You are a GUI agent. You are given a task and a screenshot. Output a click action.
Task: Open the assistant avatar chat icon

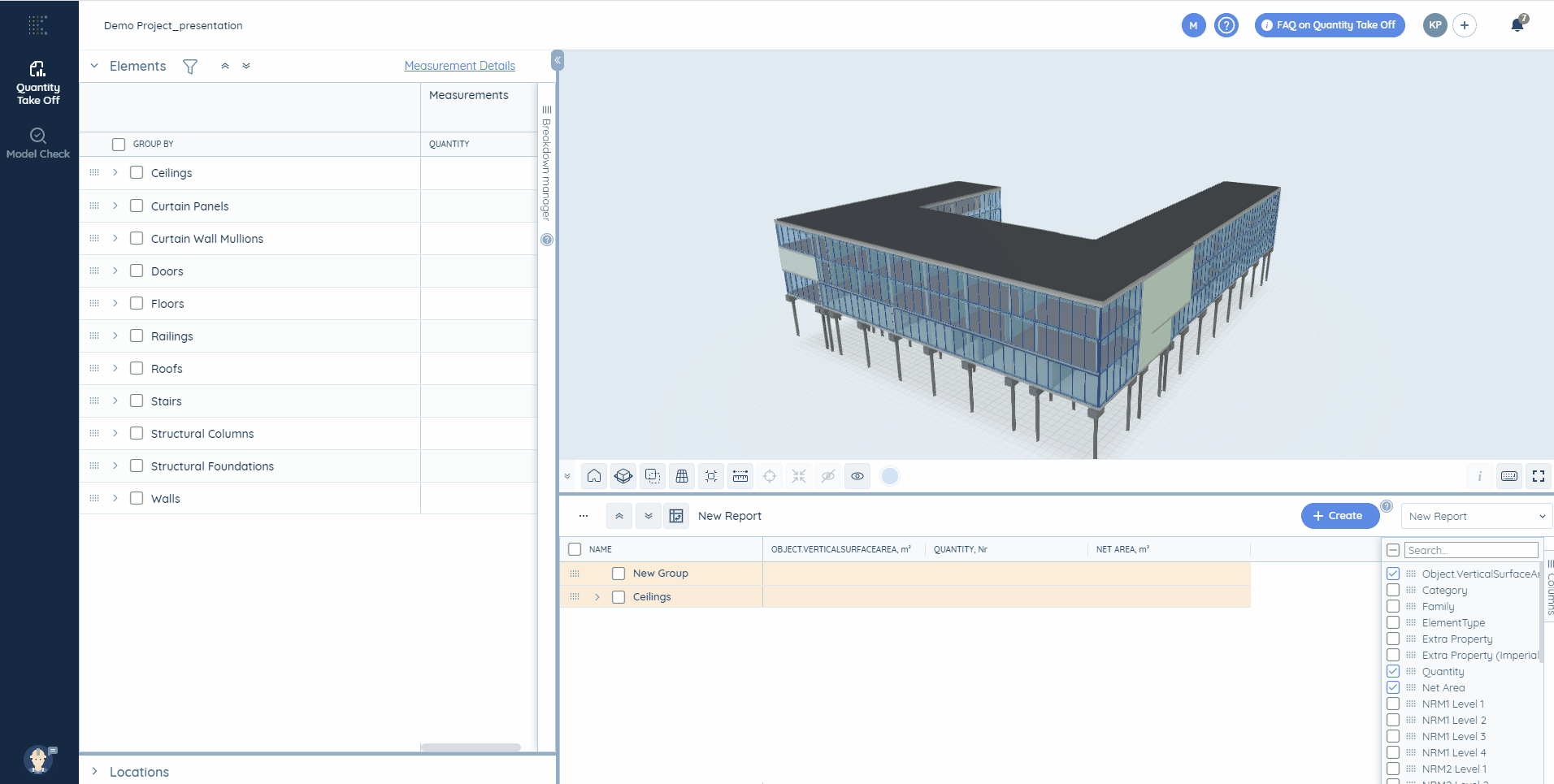tap(38, 759)
